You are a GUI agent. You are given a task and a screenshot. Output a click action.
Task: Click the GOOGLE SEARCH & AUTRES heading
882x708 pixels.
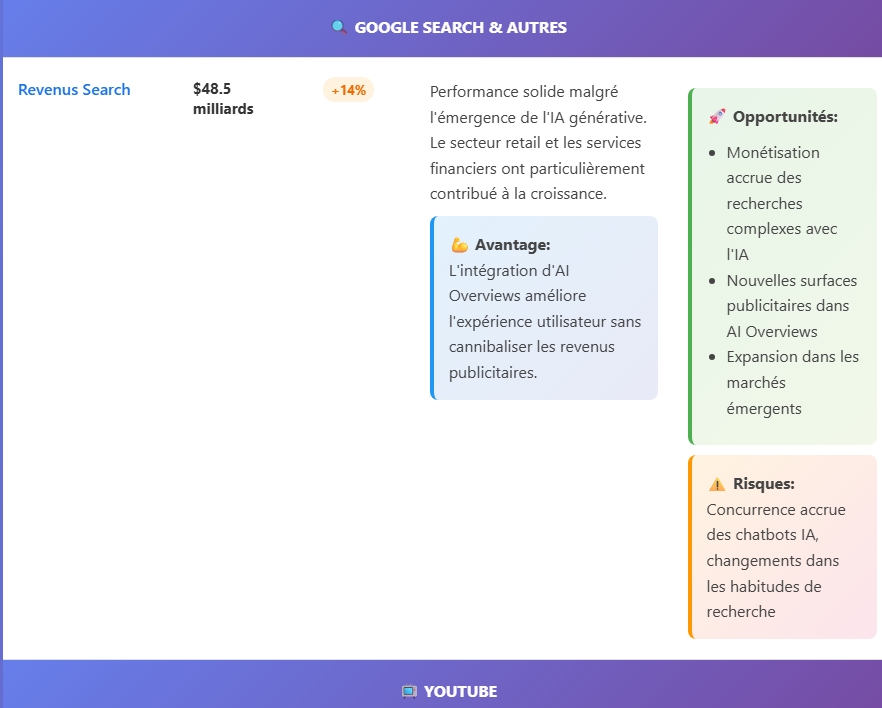(460, 27)
